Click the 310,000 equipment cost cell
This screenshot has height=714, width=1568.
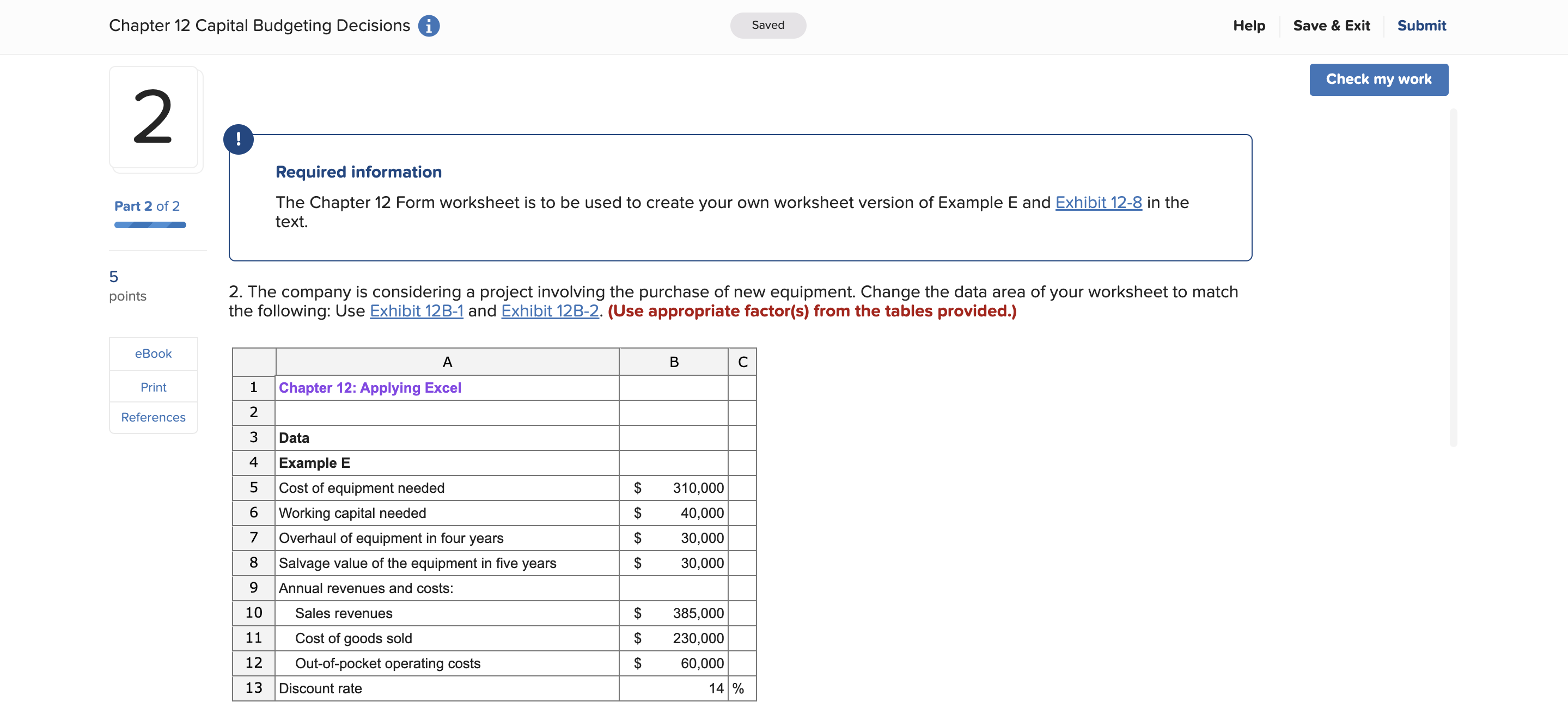pos(674,488)
